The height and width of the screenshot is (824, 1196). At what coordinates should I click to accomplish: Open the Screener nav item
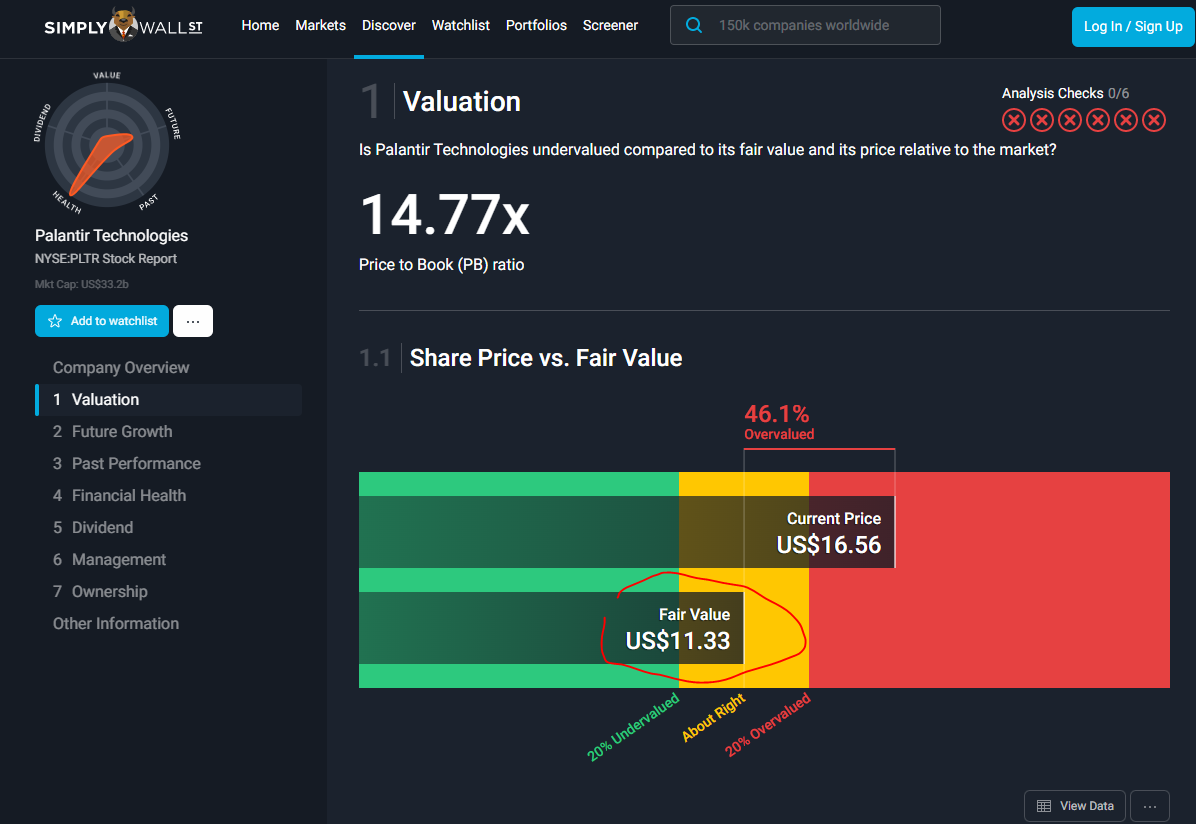point(610,25)
